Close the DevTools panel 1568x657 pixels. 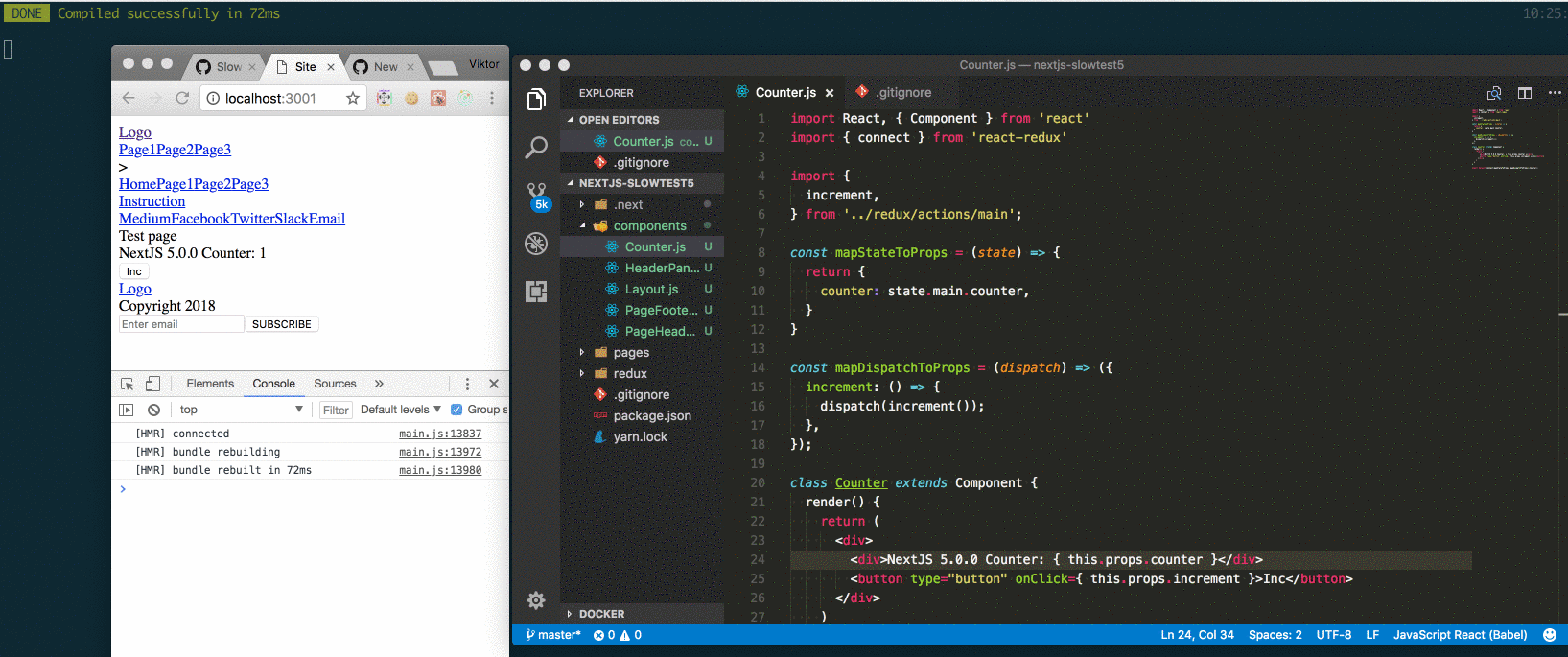[494, 384]
